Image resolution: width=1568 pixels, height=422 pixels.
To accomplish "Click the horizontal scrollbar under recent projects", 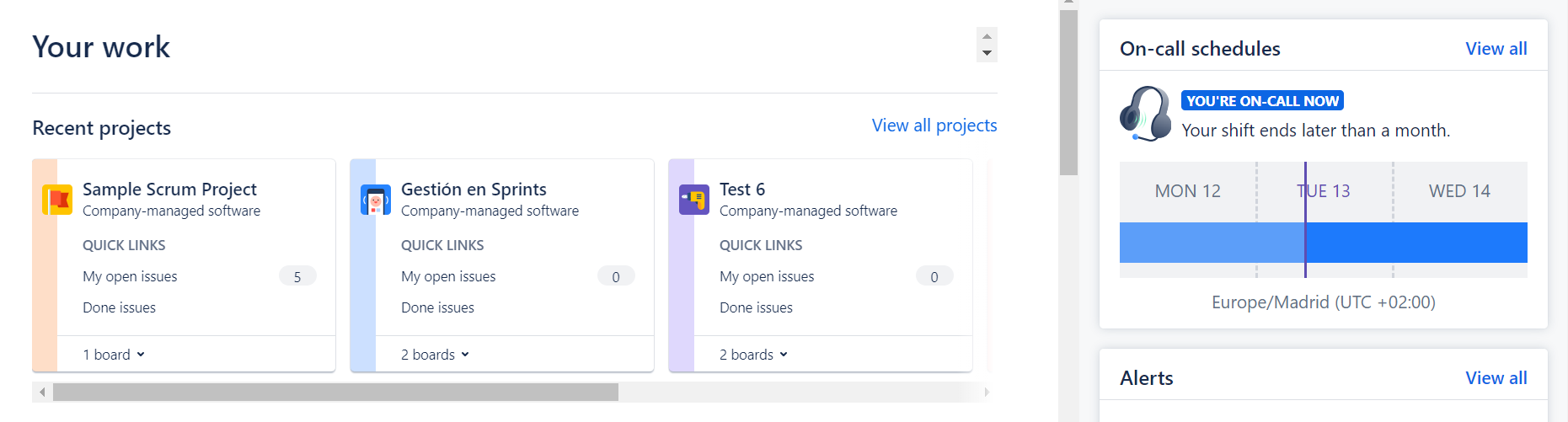I will (x=335, y=392).
